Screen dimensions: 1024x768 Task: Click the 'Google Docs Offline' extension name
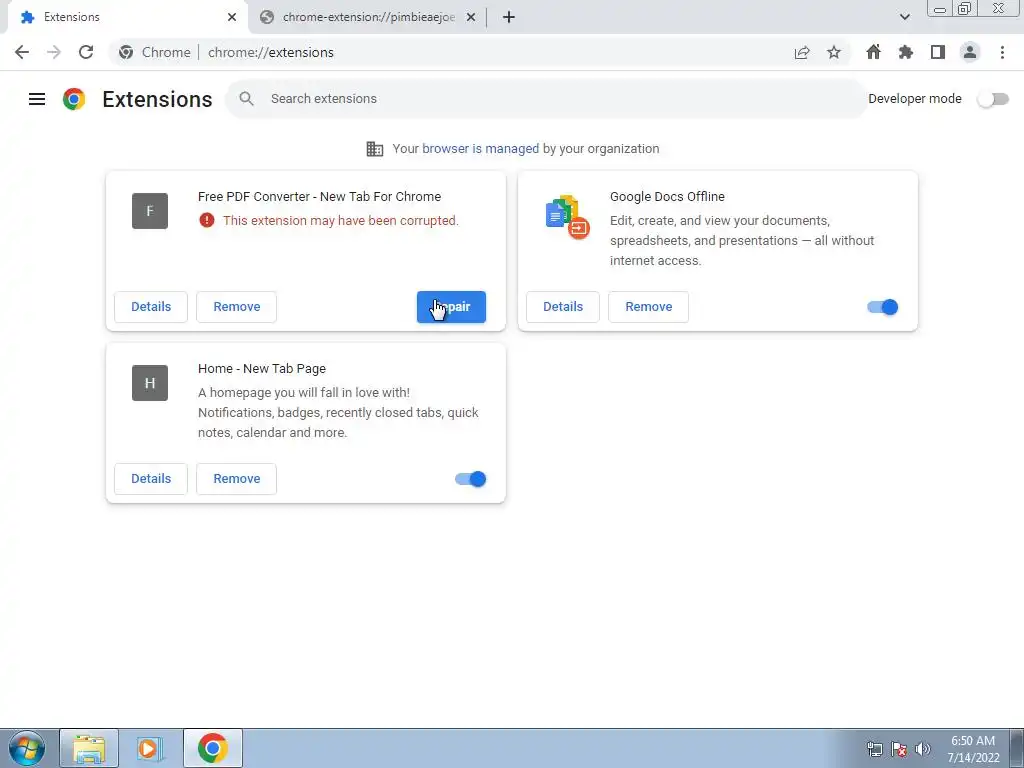pos(667,197)
